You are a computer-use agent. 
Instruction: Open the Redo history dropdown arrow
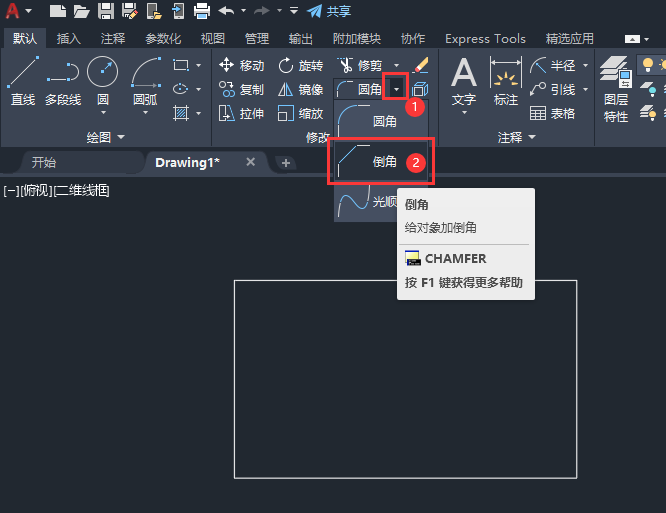point(279,11)
